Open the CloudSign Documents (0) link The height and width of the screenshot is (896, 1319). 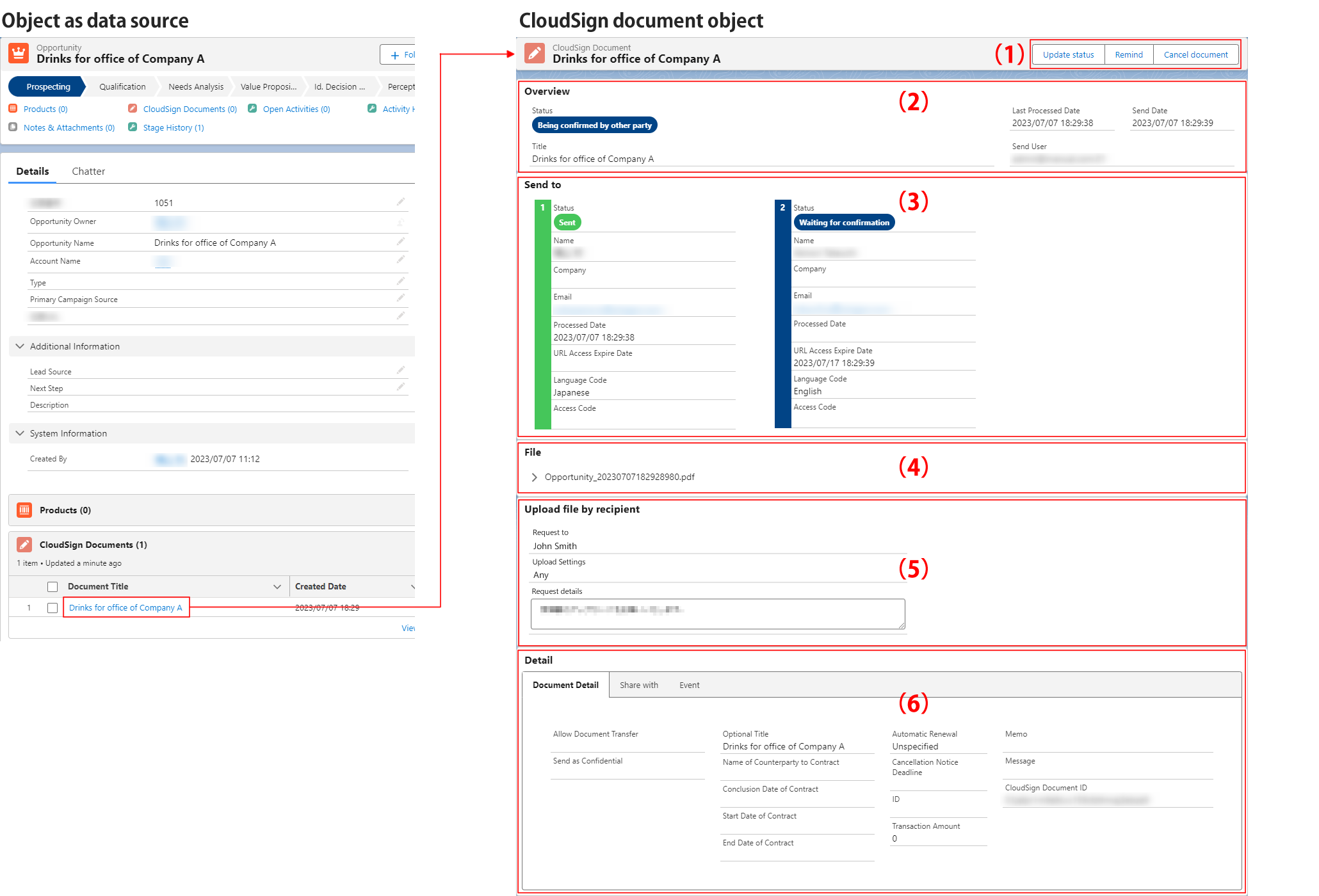pyautogui.click(x=190, y=109)
